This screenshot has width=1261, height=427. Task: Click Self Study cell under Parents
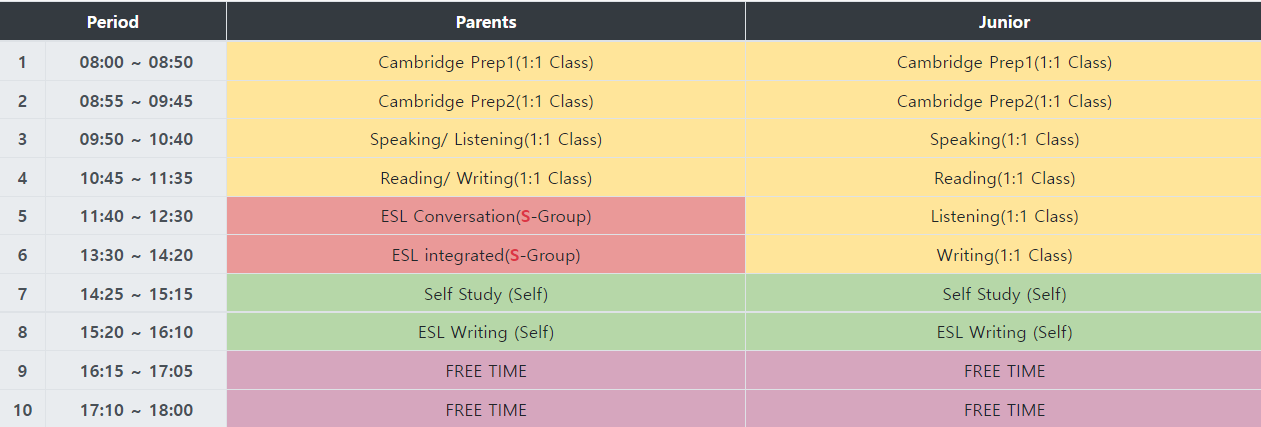tap(486, 294)
